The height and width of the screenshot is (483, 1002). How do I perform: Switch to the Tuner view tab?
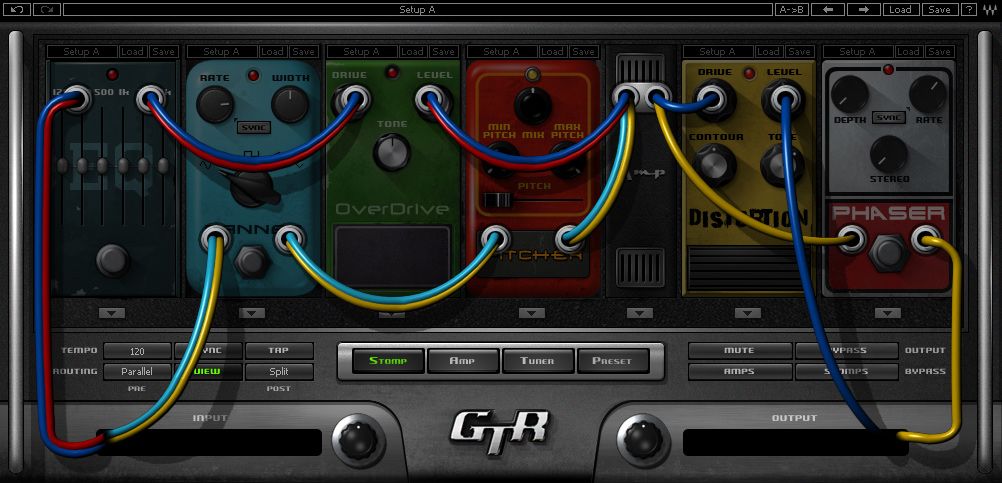(x=537, y=361)
